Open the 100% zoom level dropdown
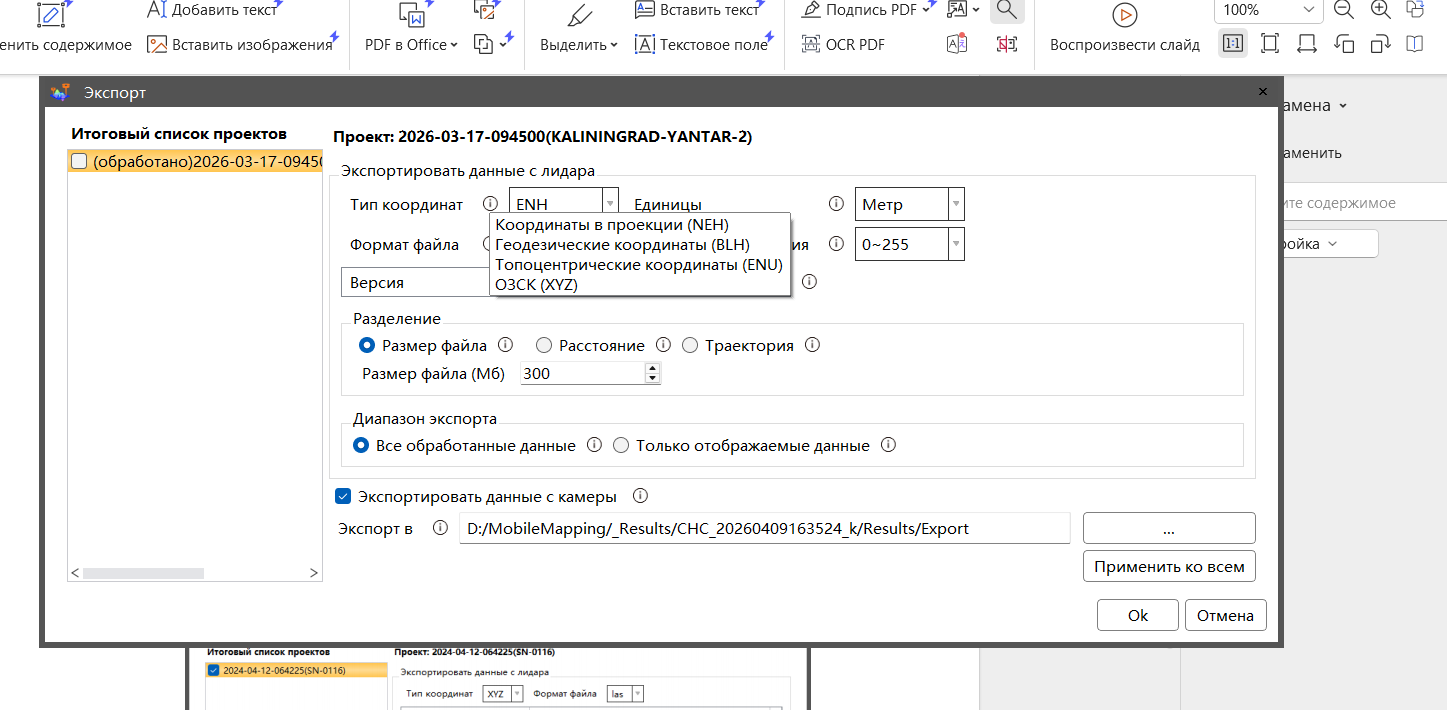This screenshot has width=1447, height=710. click(x=1269, y=10)
